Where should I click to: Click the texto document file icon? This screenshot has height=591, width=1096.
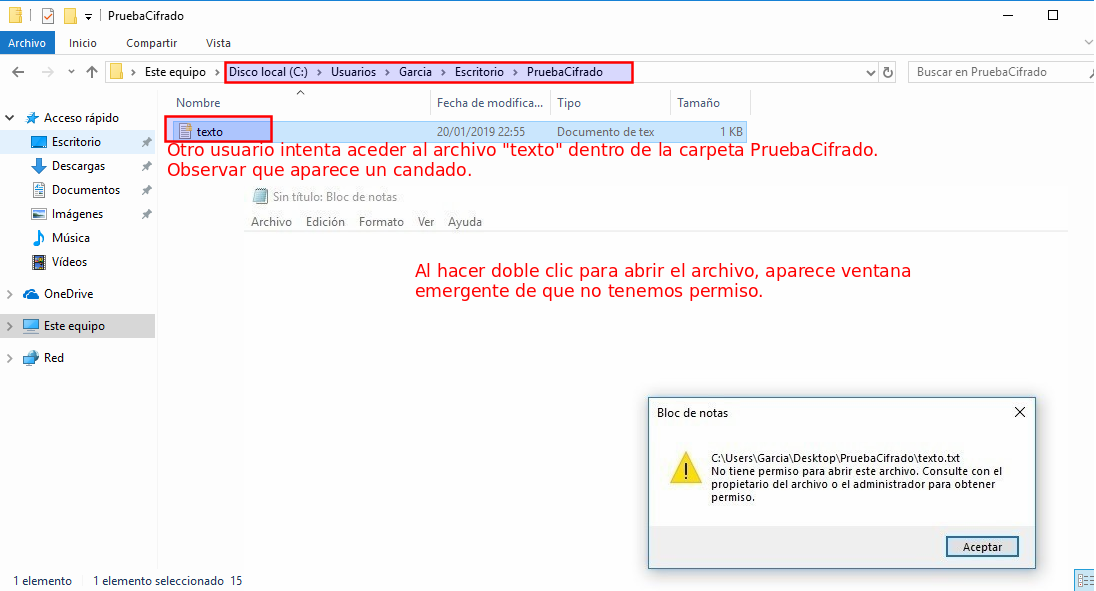[x=185, y=131]
